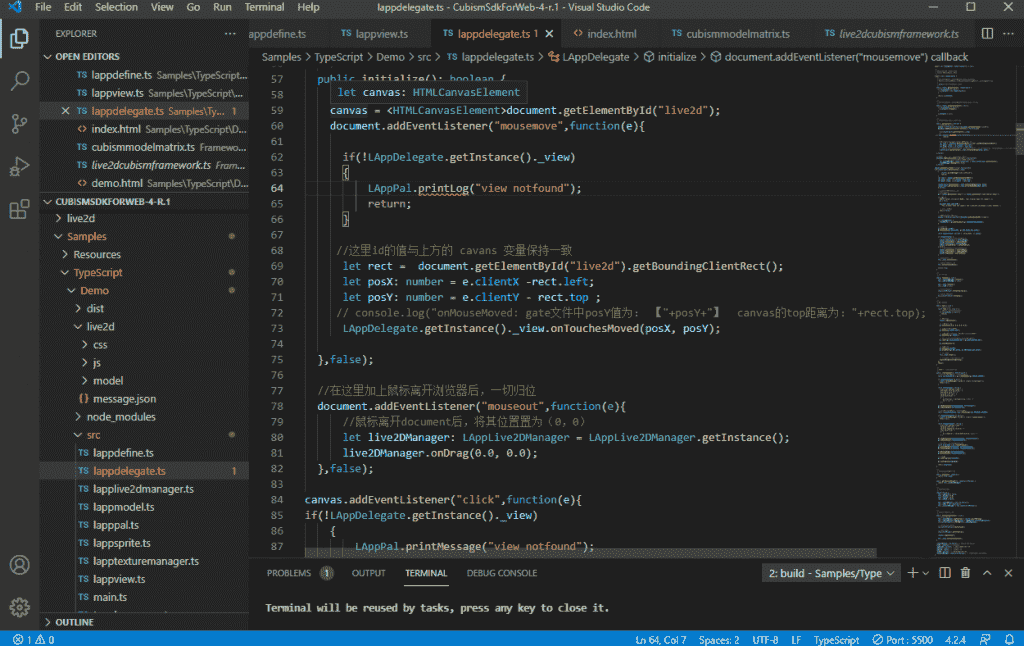Viewport: 1024px width, 646px height.
Task: Open the Extensions view
Action: pos(20,209)
